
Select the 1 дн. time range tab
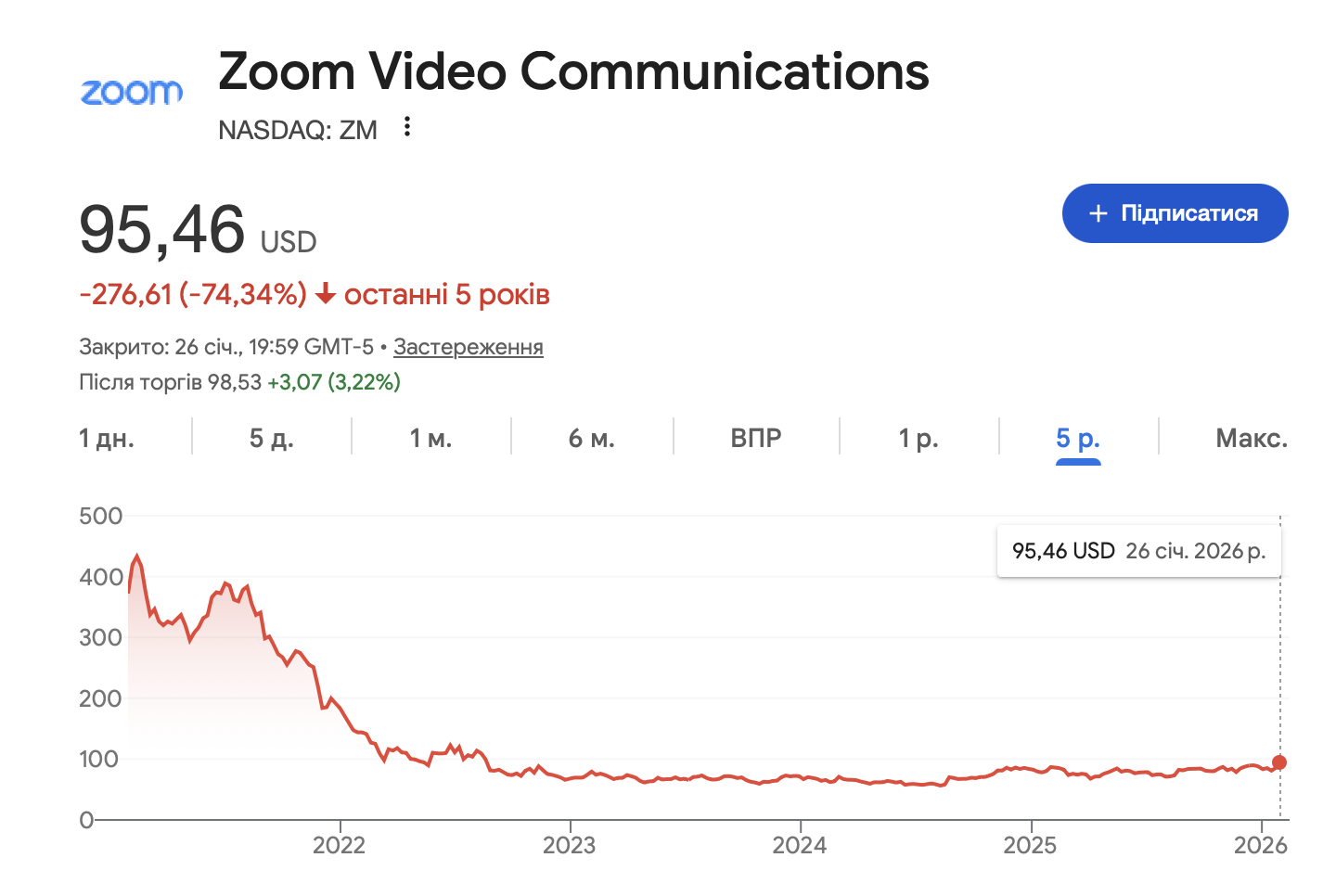coord(107,438)
